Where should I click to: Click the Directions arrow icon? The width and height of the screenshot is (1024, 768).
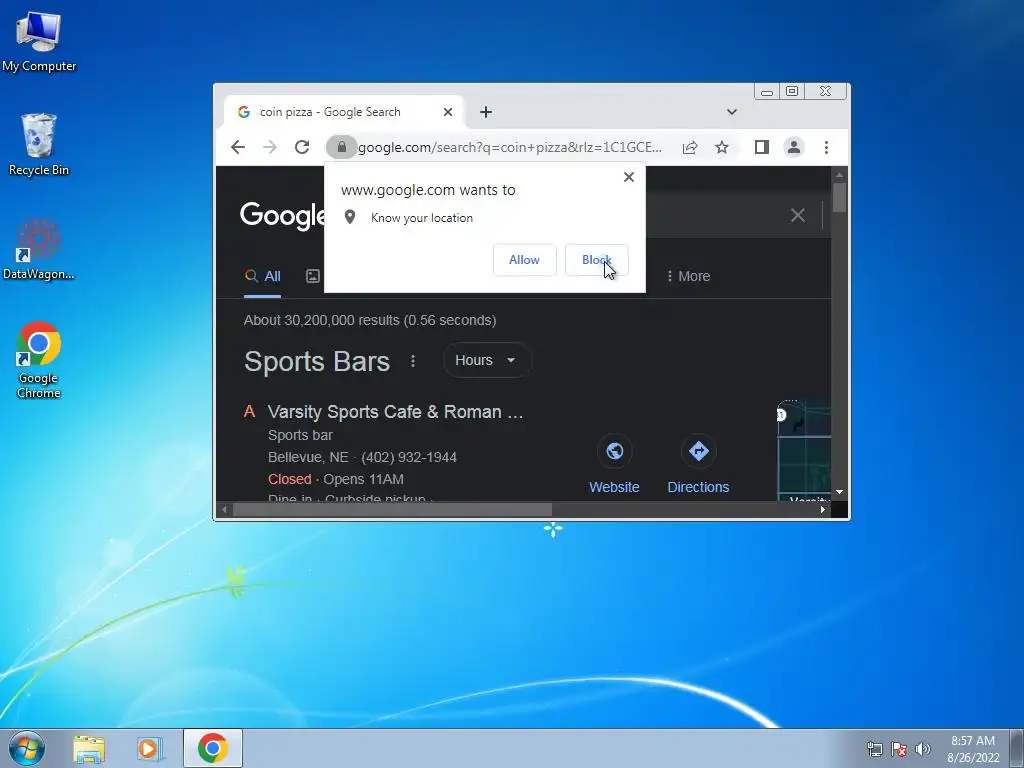tap(698, 451)
